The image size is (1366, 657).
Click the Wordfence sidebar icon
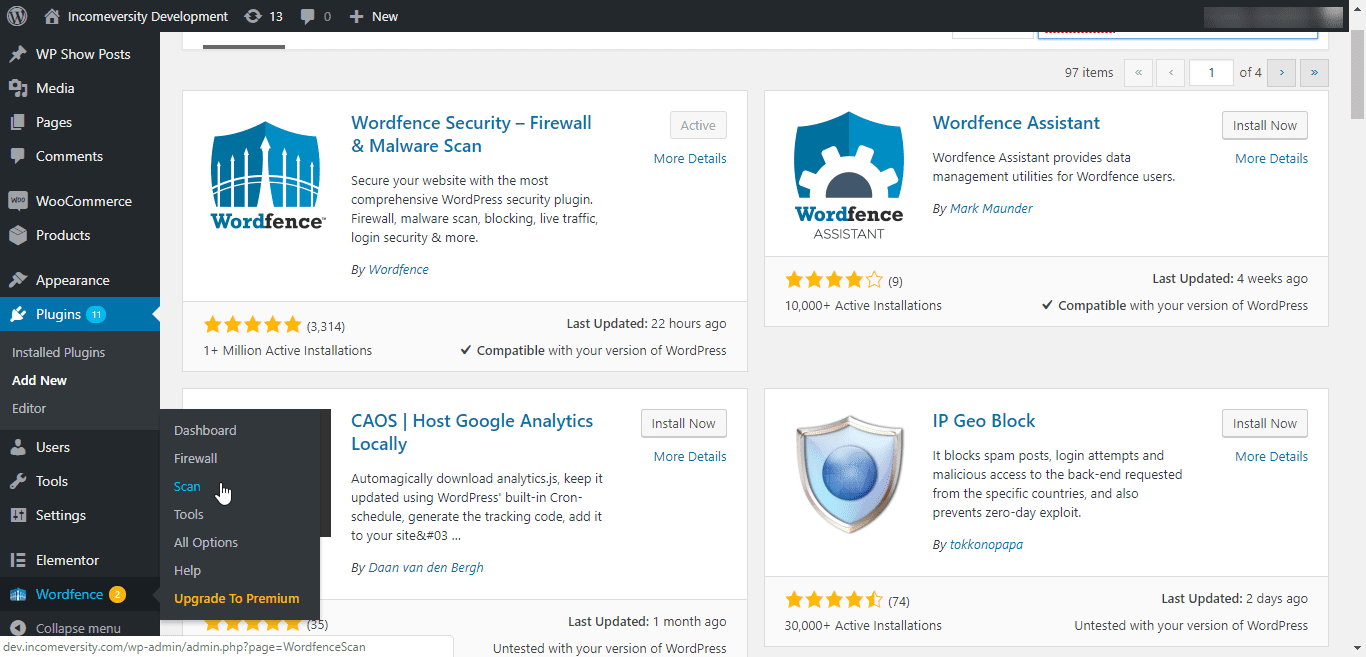coord(18,595)
